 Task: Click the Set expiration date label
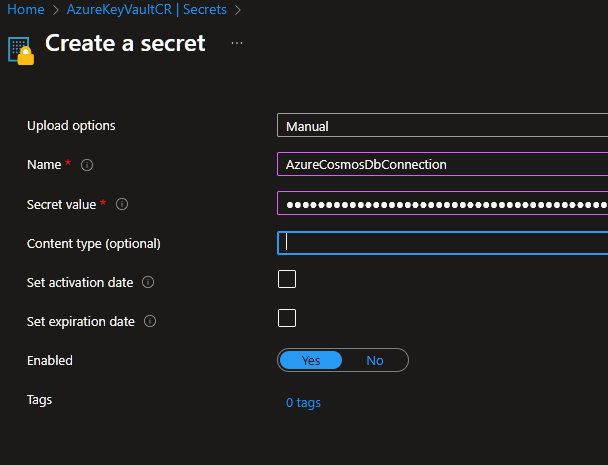(81, 322)
